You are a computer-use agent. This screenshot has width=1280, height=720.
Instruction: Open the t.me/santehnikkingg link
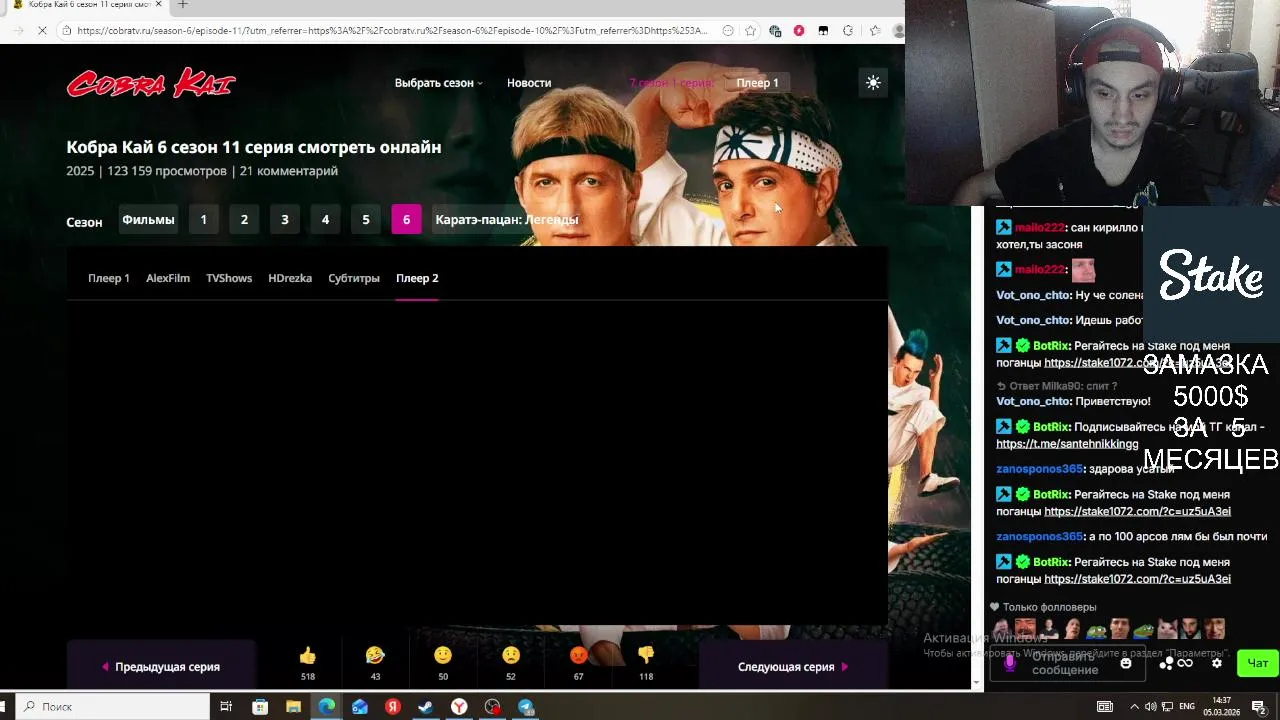1067,444
